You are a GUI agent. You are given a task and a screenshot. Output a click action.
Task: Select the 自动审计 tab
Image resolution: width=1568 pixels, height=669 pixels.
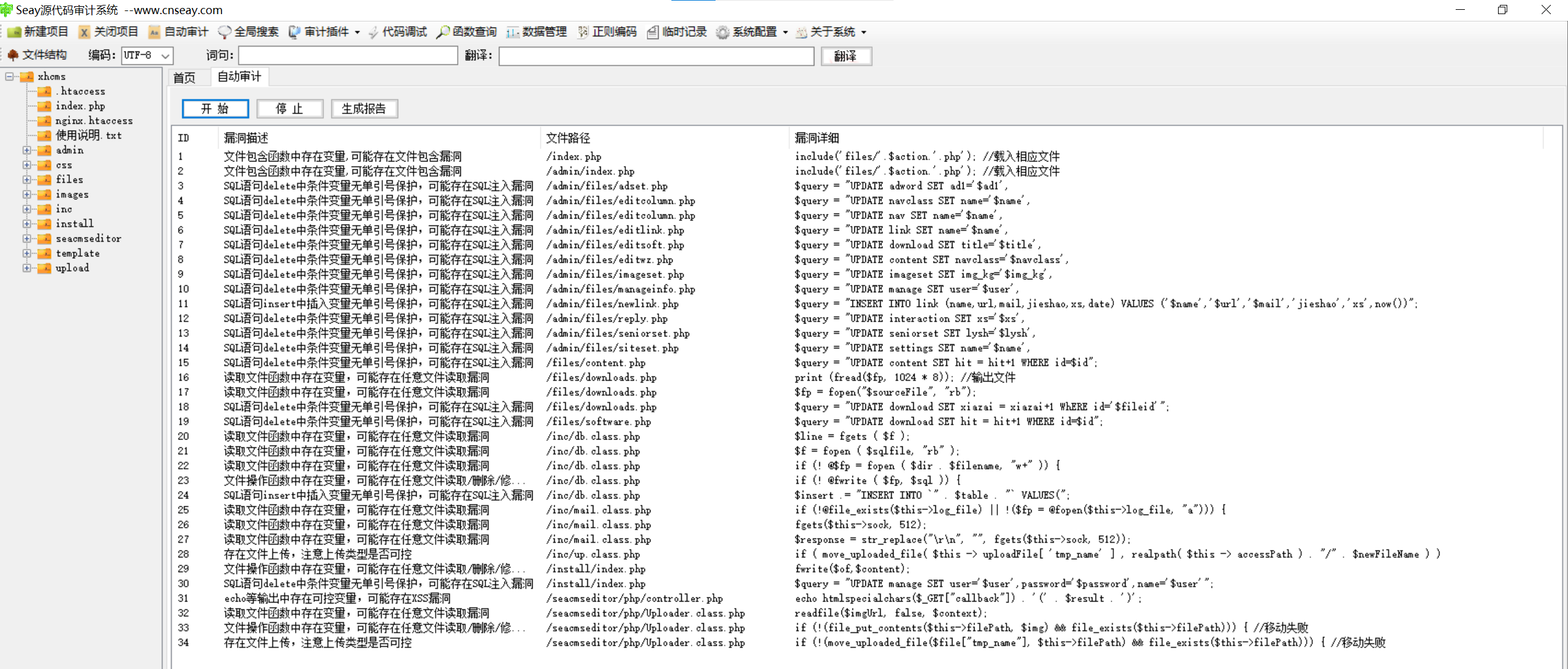tap(239, 77)
